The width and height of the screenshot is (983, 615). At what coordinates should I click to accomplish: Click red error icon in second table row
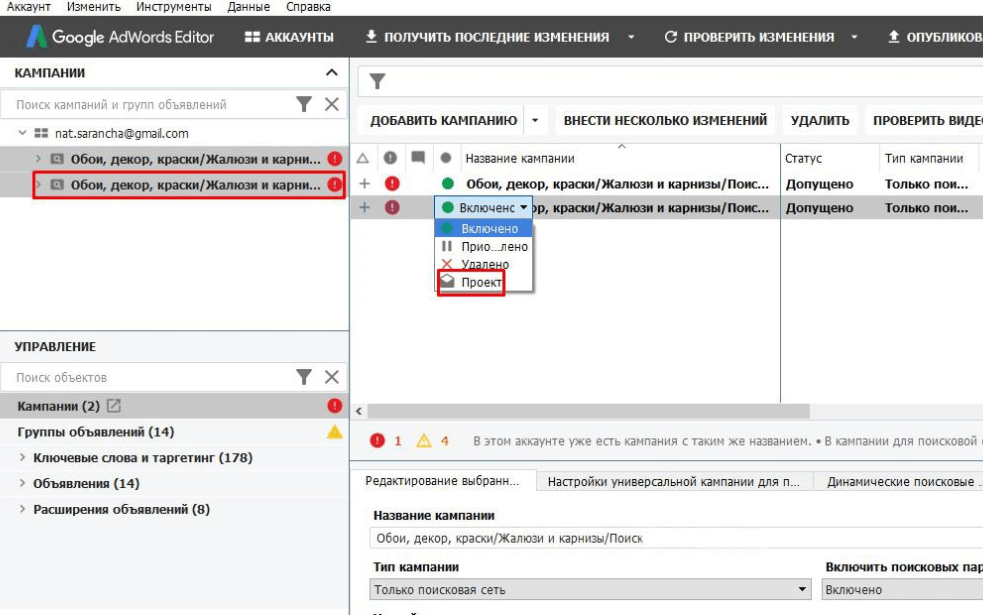(x=392, y=208)
